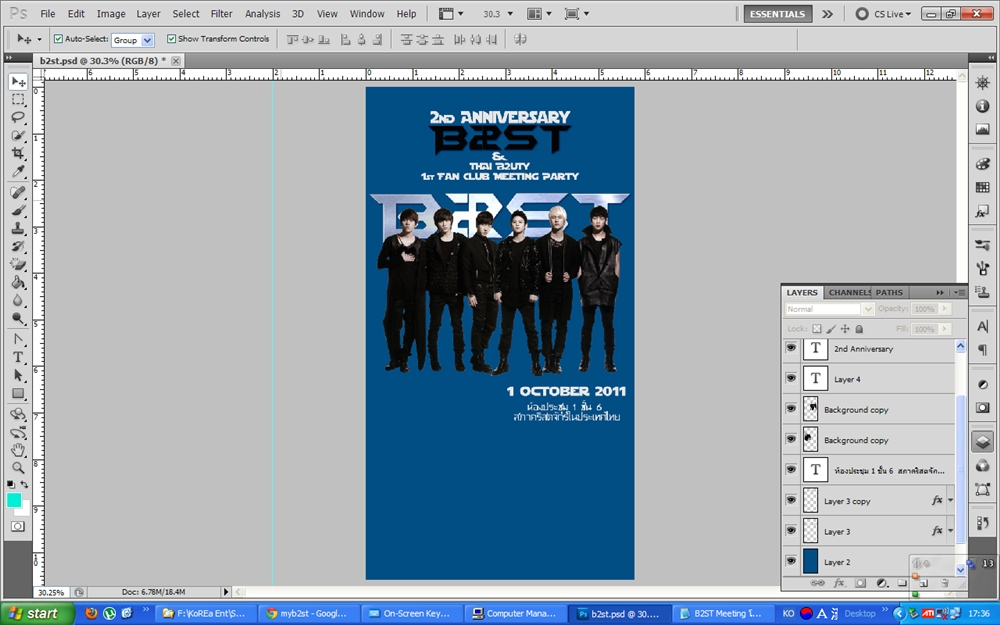This screenshot has width=1000, height=625.
Task: Click the Windows start button
Action: (37, 614)
